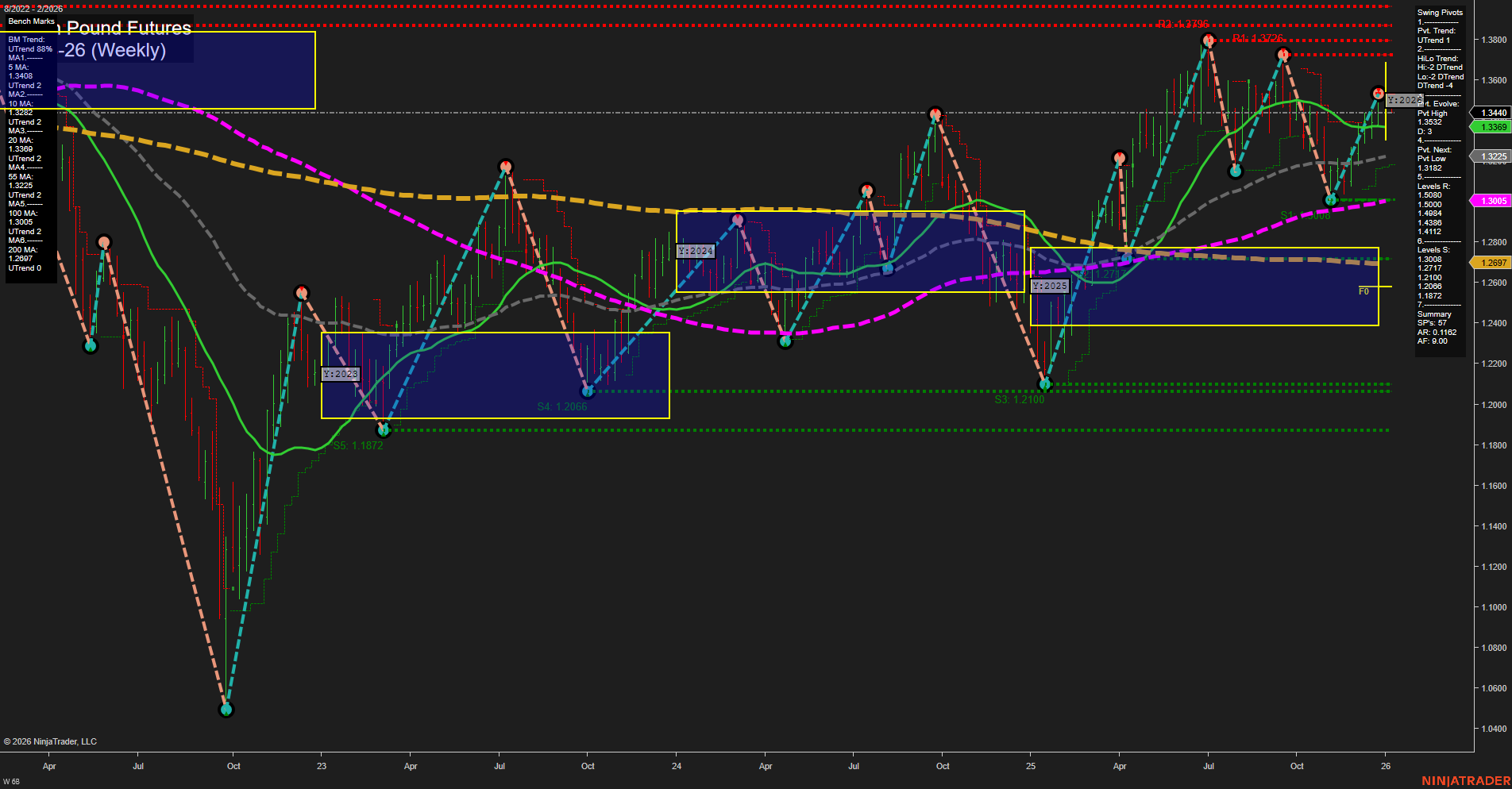Click the Y:2025 yearly box label
1512x789 pixels.
tap(1050, 285)
